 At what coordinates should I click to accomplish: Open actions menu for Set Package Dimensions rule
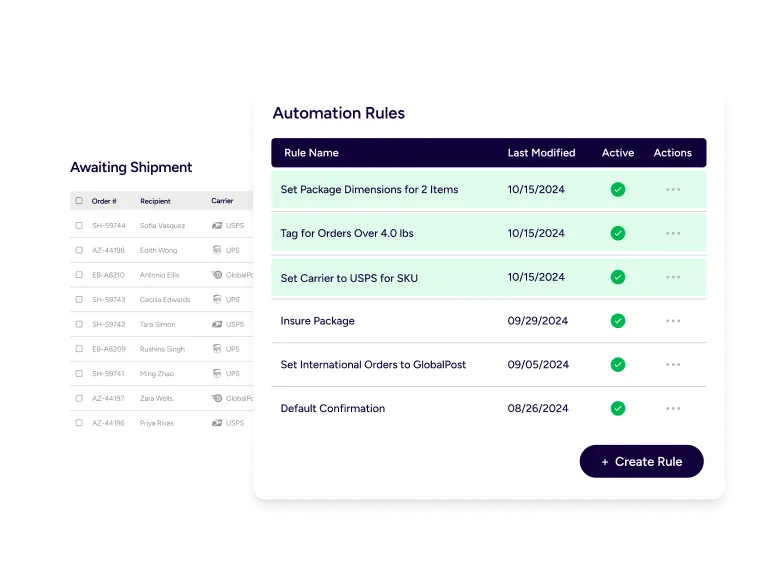pyautogui.click(x=673, y=190)
